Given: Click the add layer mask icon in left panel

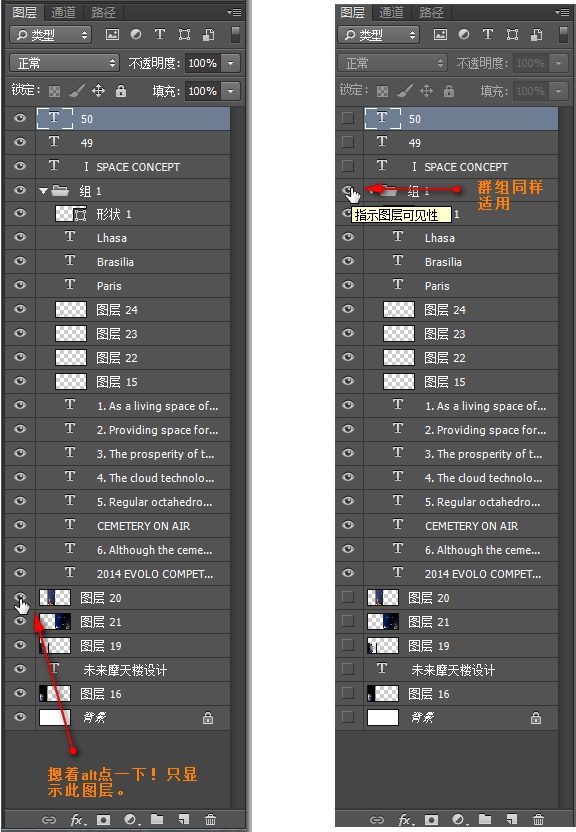Looking at the screenshot, I should point(103,820).
